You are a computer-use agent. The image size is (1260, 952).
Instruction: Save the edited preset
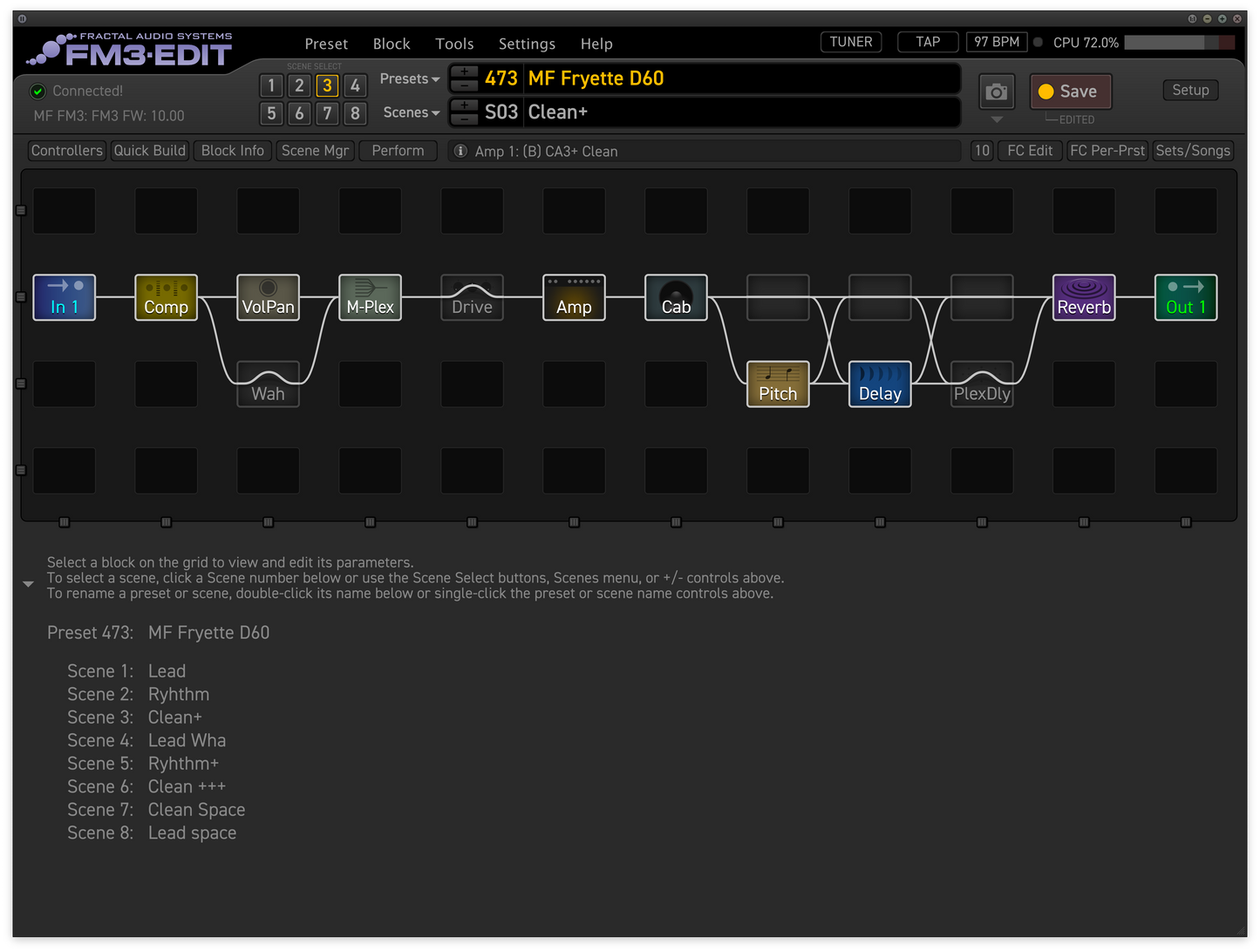[x=1071, y=91]
